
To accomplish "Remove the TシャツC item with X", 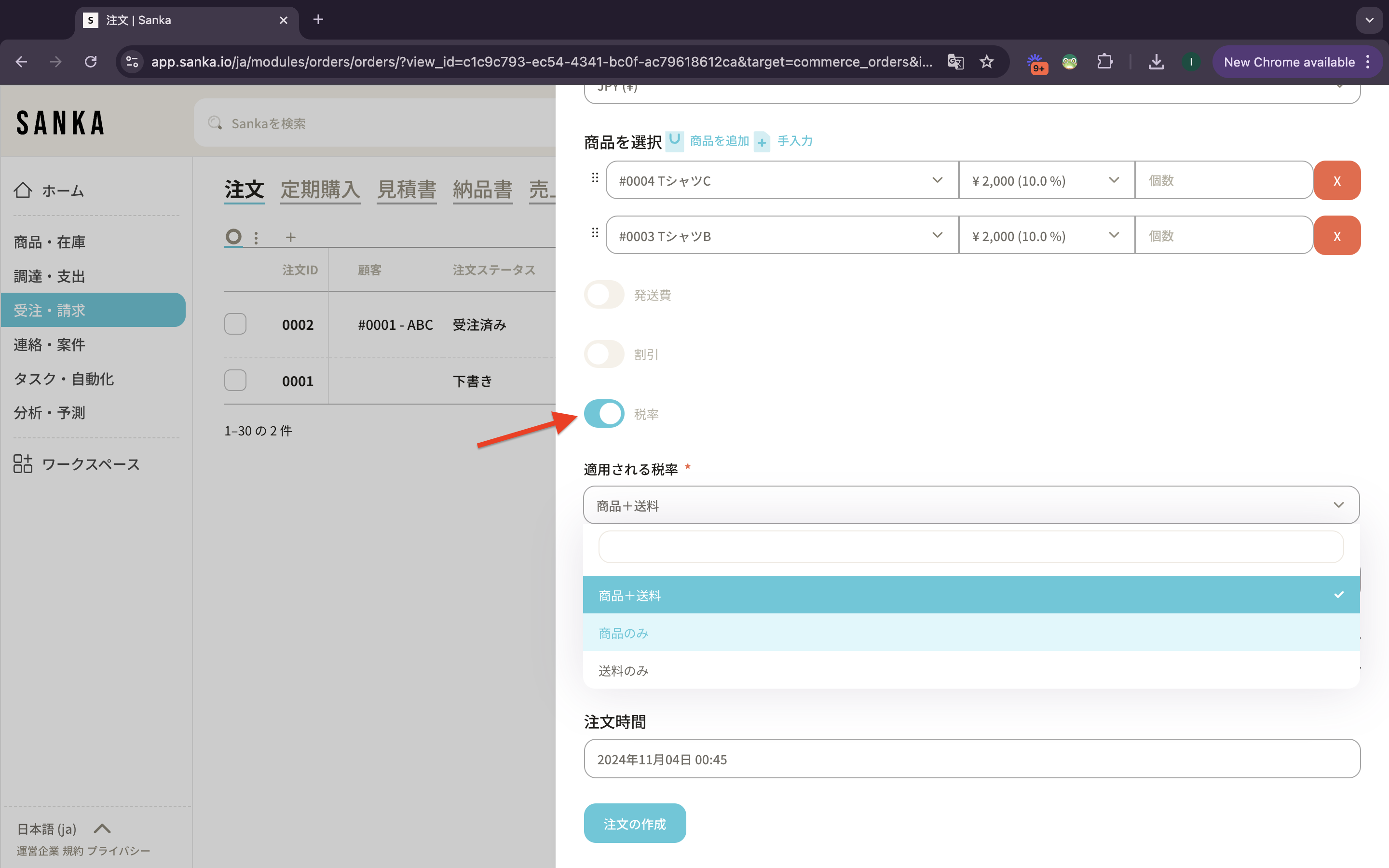I will point(1337,181).
